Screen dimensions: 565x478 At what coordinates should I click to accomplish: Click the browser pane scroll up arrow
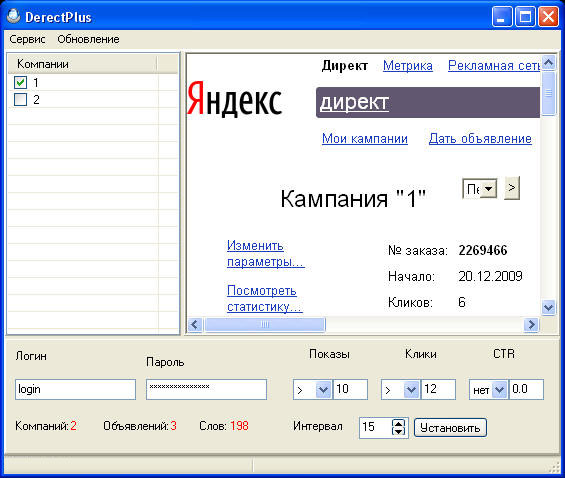coord(548,63)
